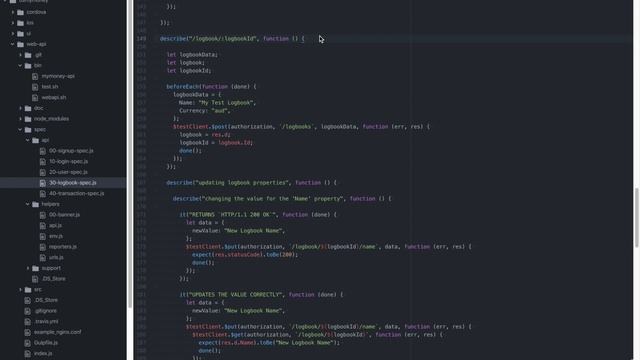This screenshot has width=640, height=360.
Task: Select the web-api folder name
Action: (36, 44)
